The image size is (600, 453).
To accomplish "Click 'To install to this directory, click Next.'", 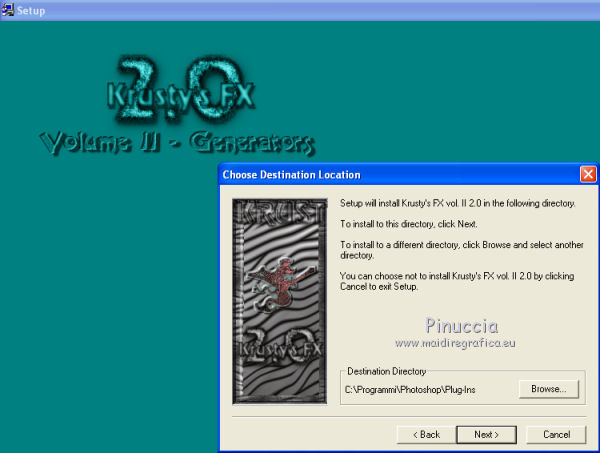I will pyautogui.click(x=409, y=224).
